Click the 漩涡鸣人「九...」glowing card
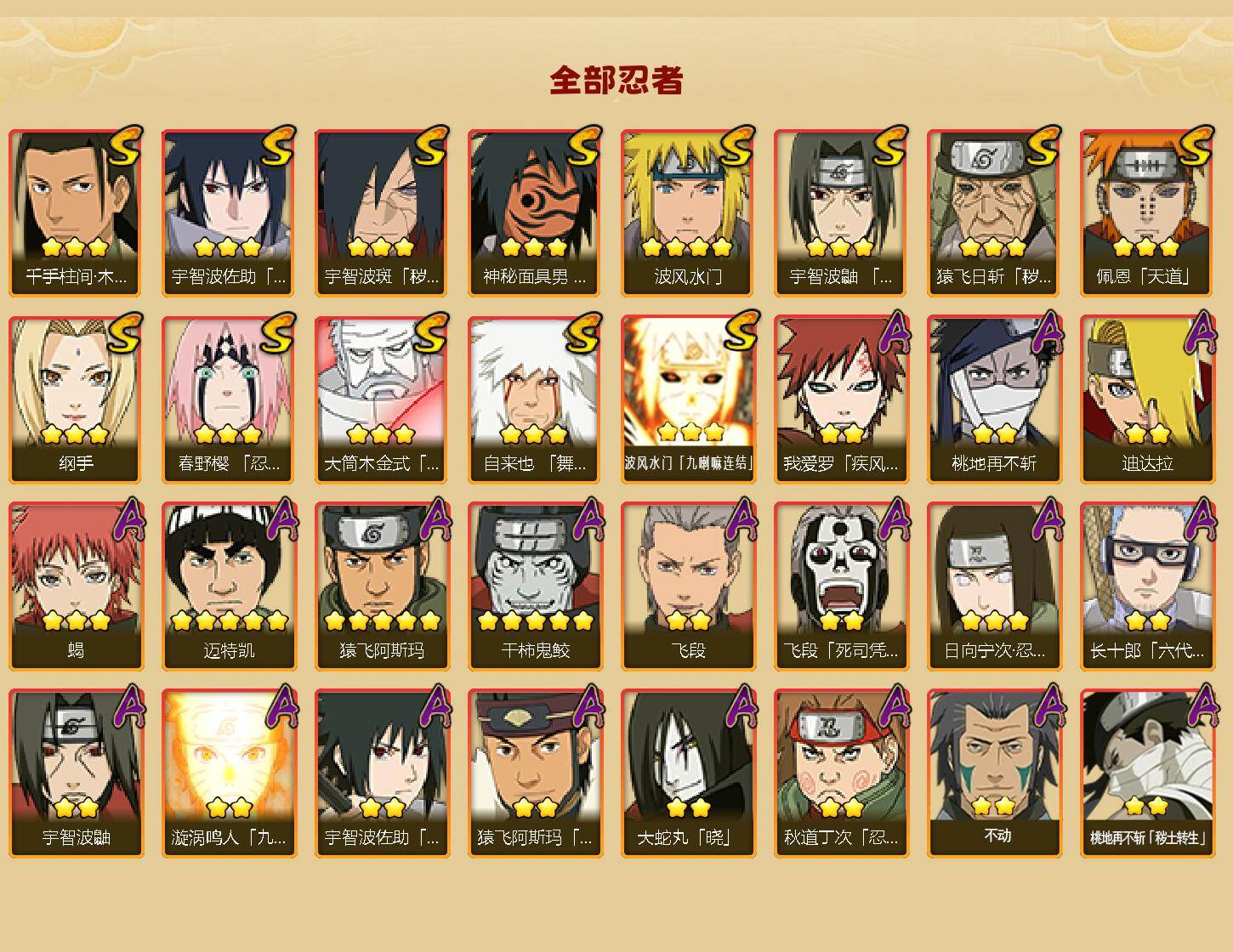Screen dimensions: 1233x952 click(x=229, y=773)
